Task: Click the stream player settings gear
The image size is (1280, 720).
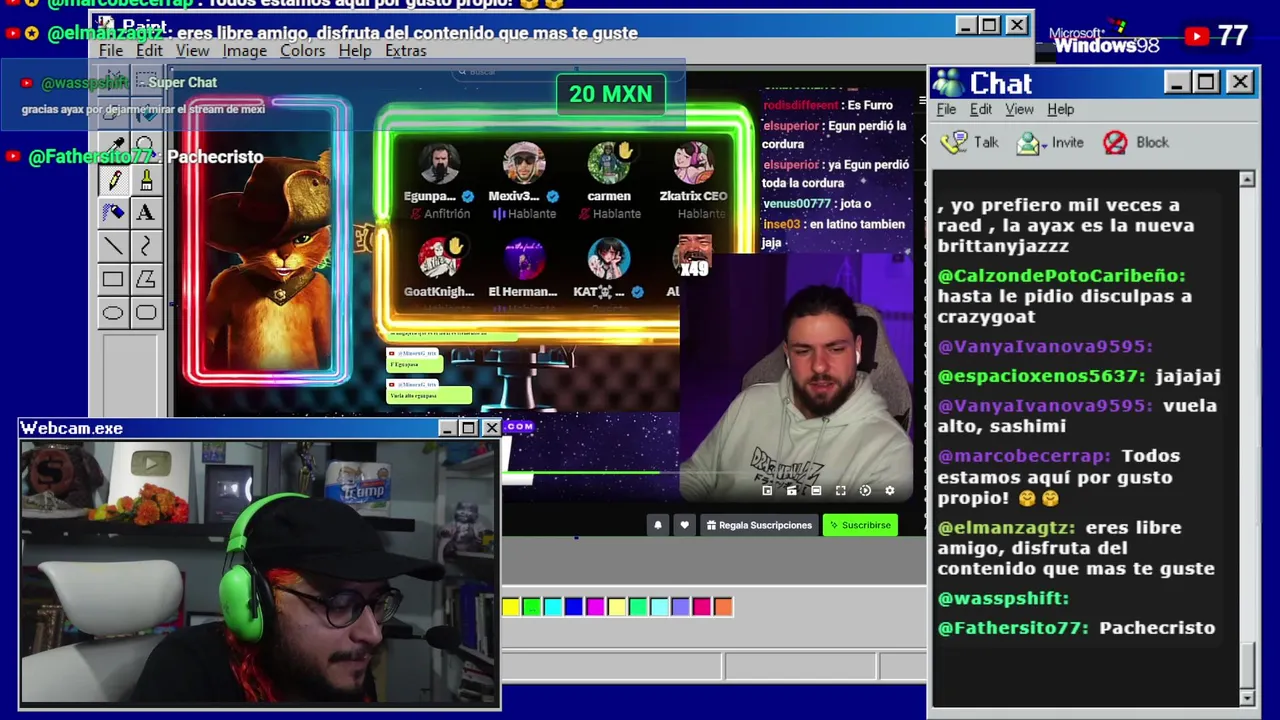Action: [890, 490]
